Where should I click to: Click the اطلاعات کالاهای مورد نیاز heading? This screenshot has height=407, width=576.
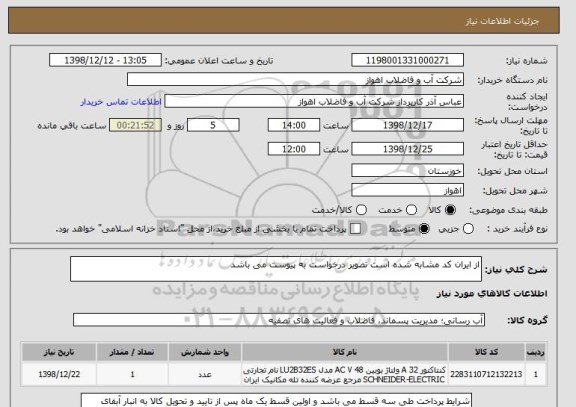(x=492, y=293)
